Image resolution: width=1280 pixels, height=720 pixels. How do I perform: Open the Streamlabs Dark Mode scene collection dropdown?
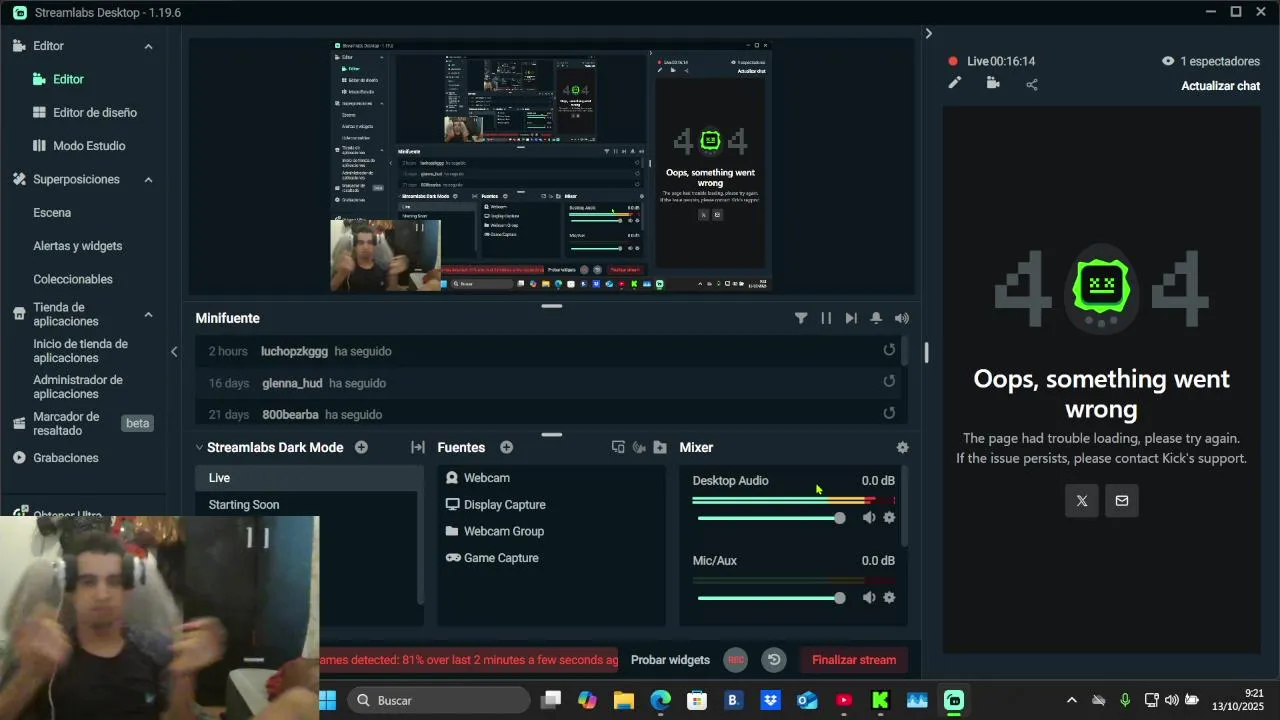click(269, 447)
